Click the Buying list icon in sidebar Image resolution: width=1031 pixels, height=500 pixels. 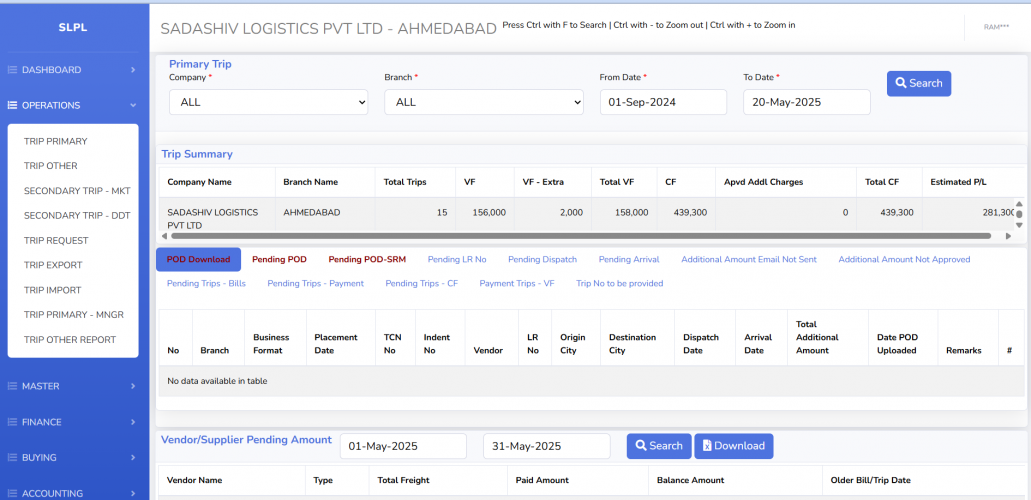click(12, 457)
